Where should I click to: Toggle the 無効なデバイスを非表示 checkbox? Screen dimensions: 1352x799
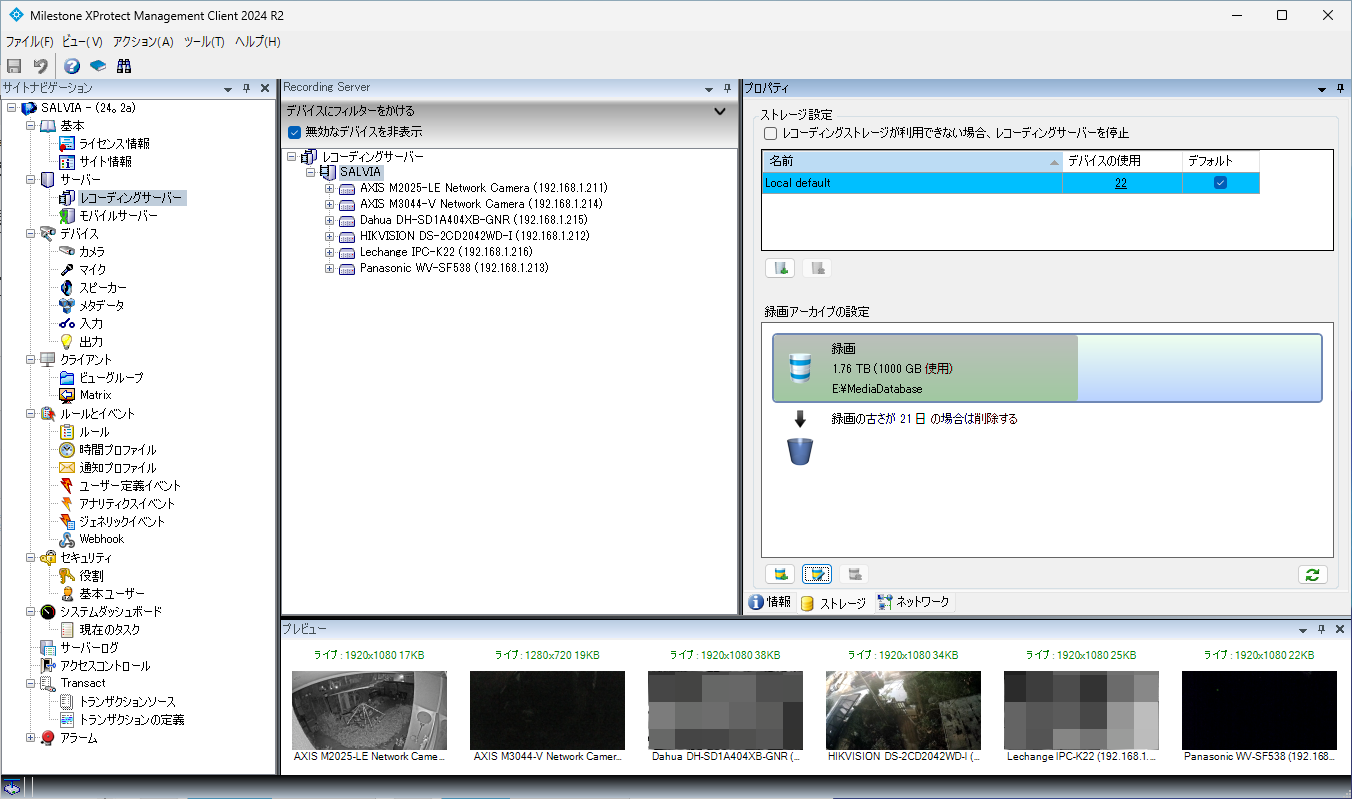[294, 132]
